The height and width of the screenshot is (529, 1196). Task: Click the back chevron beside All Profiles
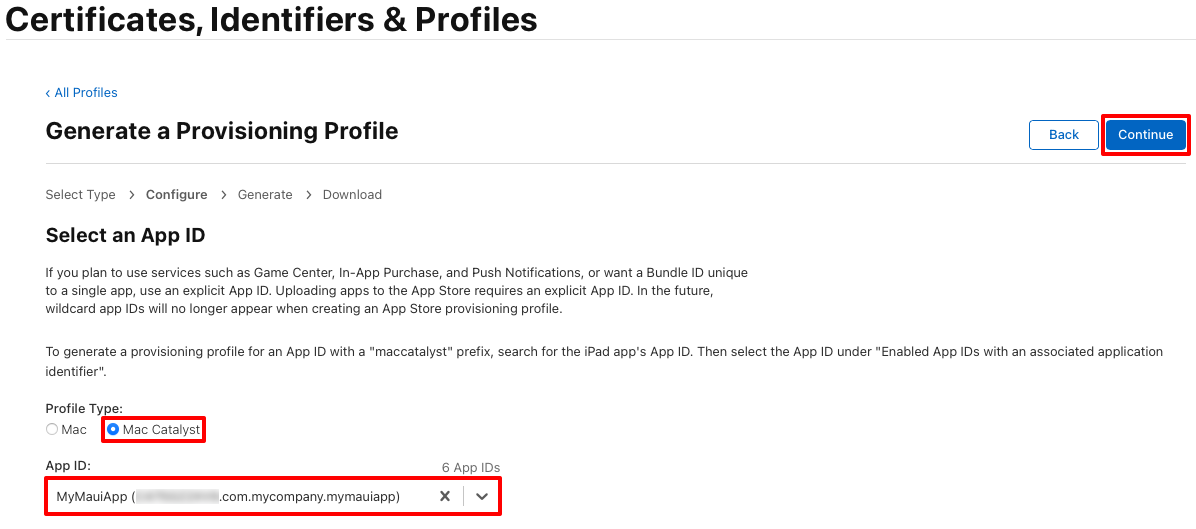point(48,93)
